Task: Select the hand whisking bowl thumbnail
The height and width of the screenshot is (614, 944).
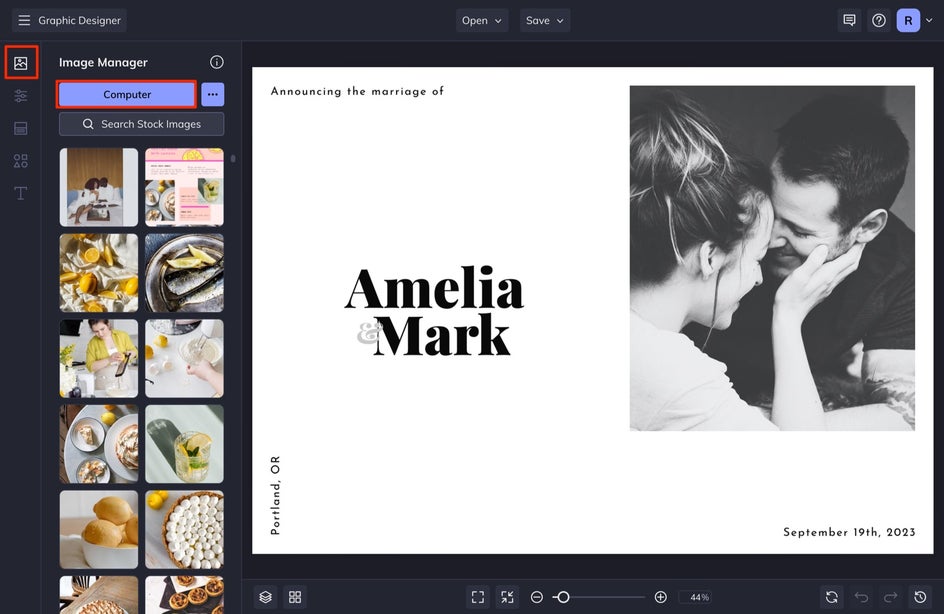Action: [x=184, y=358]
